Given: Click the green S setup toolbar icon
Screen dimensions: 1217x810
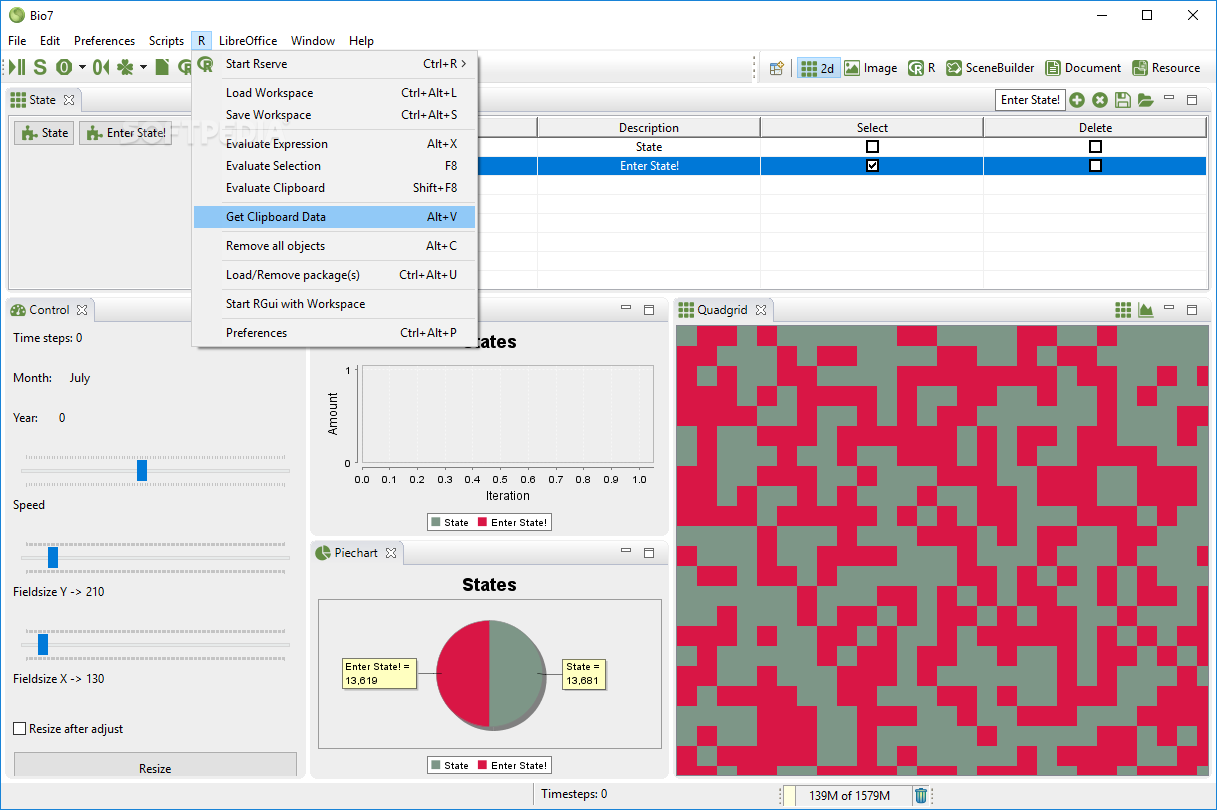Looking at the screenshot, I should pyautogui.click(x=40, y=67).
